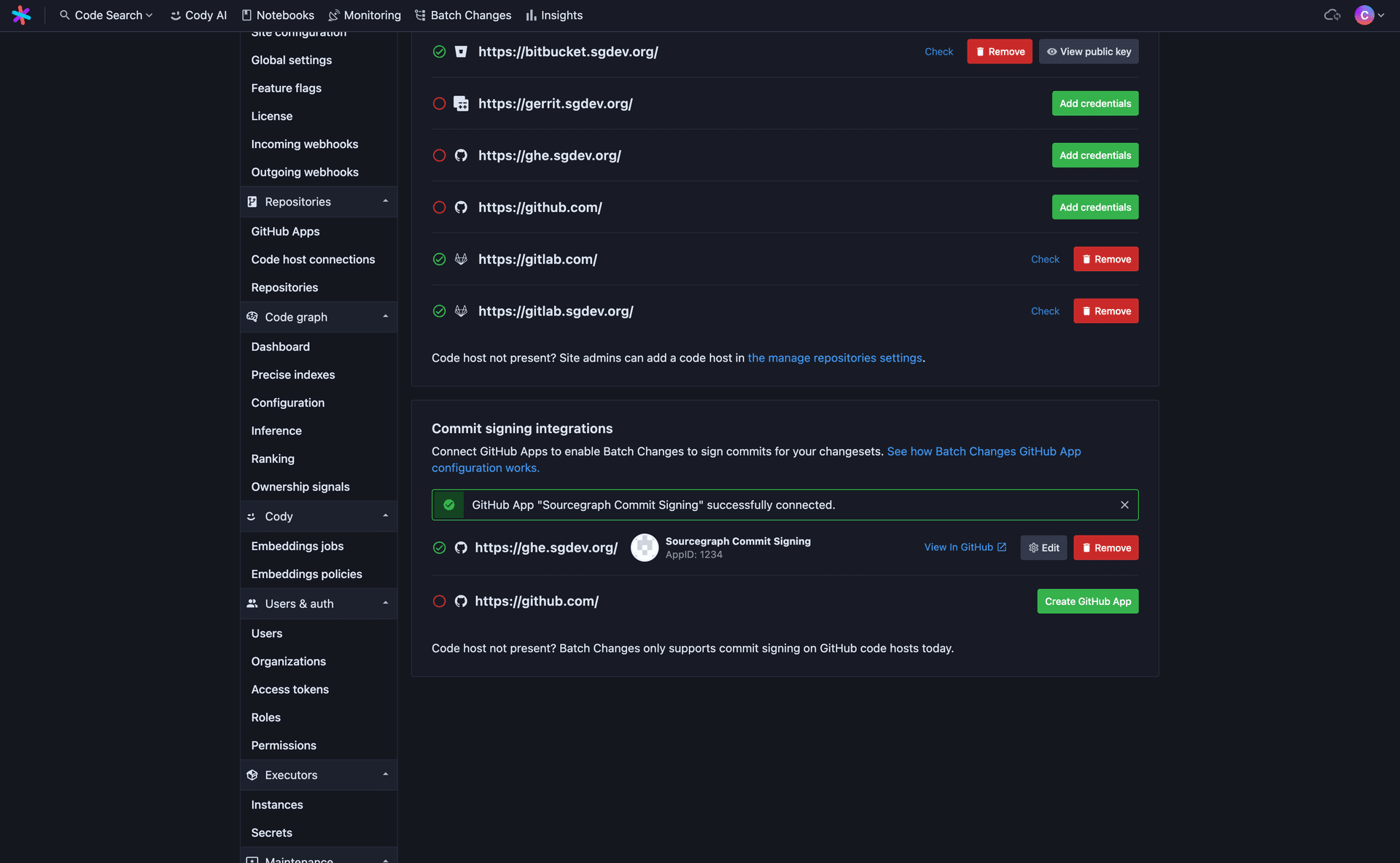
Task: Check credentials for gitlab.com
Action: (1045, 259)
